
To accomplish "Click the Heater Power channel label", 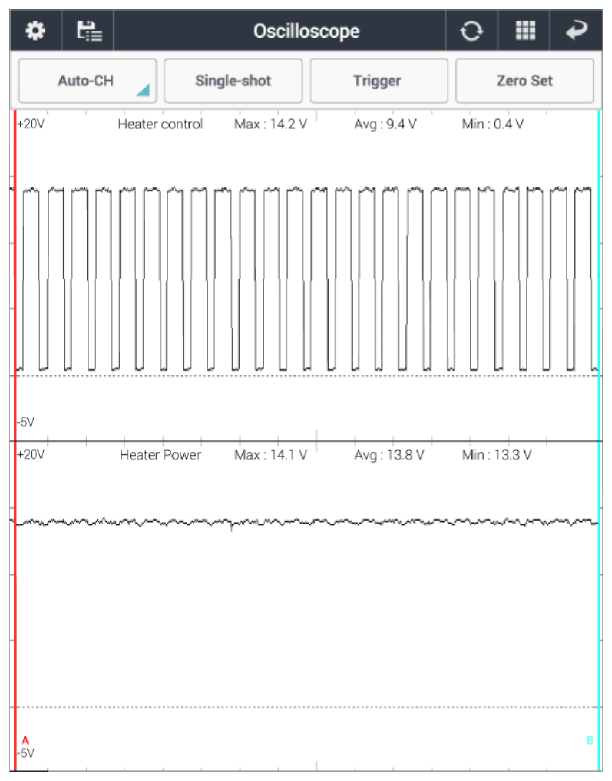I will point(160,455).
